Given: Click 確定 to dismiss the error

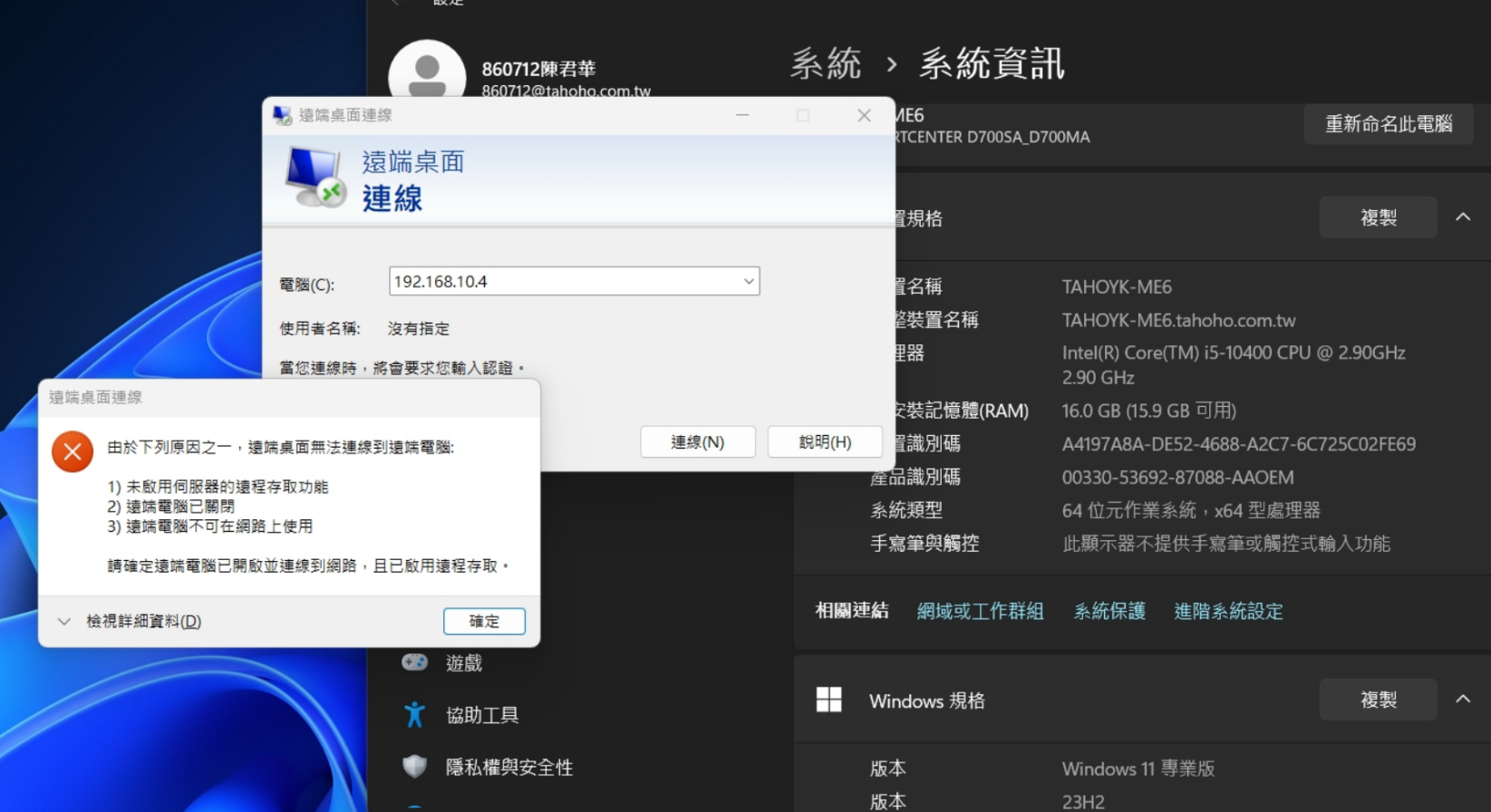Looking at the screenshot, I should pos(484,622).
